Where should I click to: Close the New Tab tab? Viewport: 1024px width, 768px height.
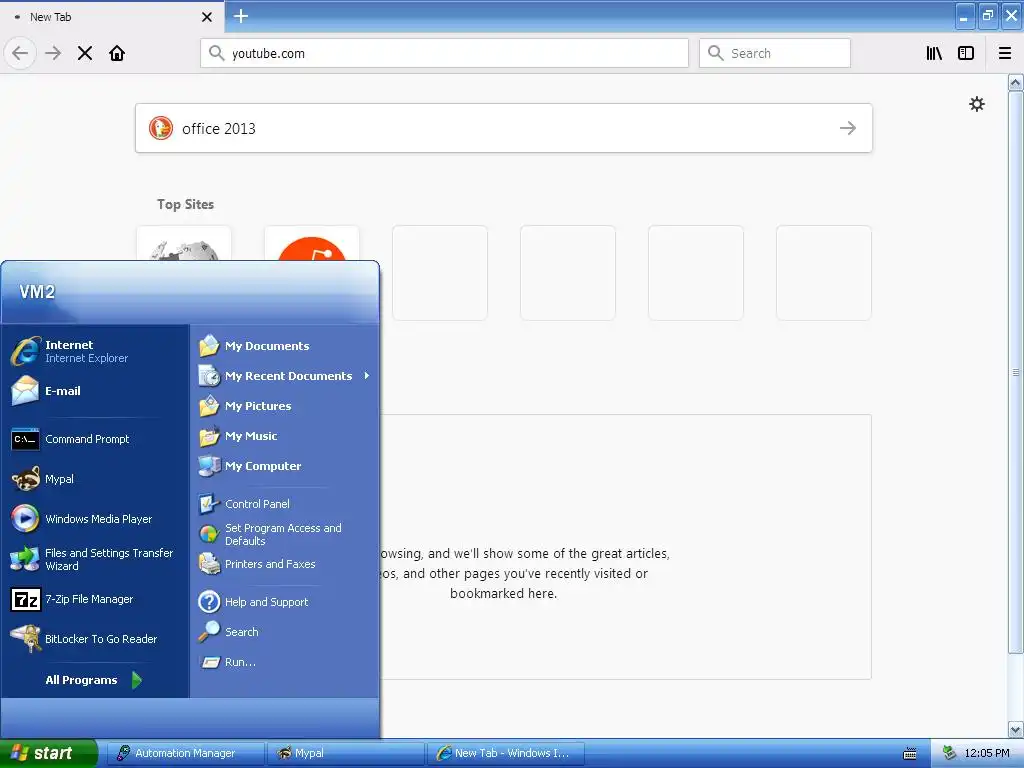click(x=206, y=17)
